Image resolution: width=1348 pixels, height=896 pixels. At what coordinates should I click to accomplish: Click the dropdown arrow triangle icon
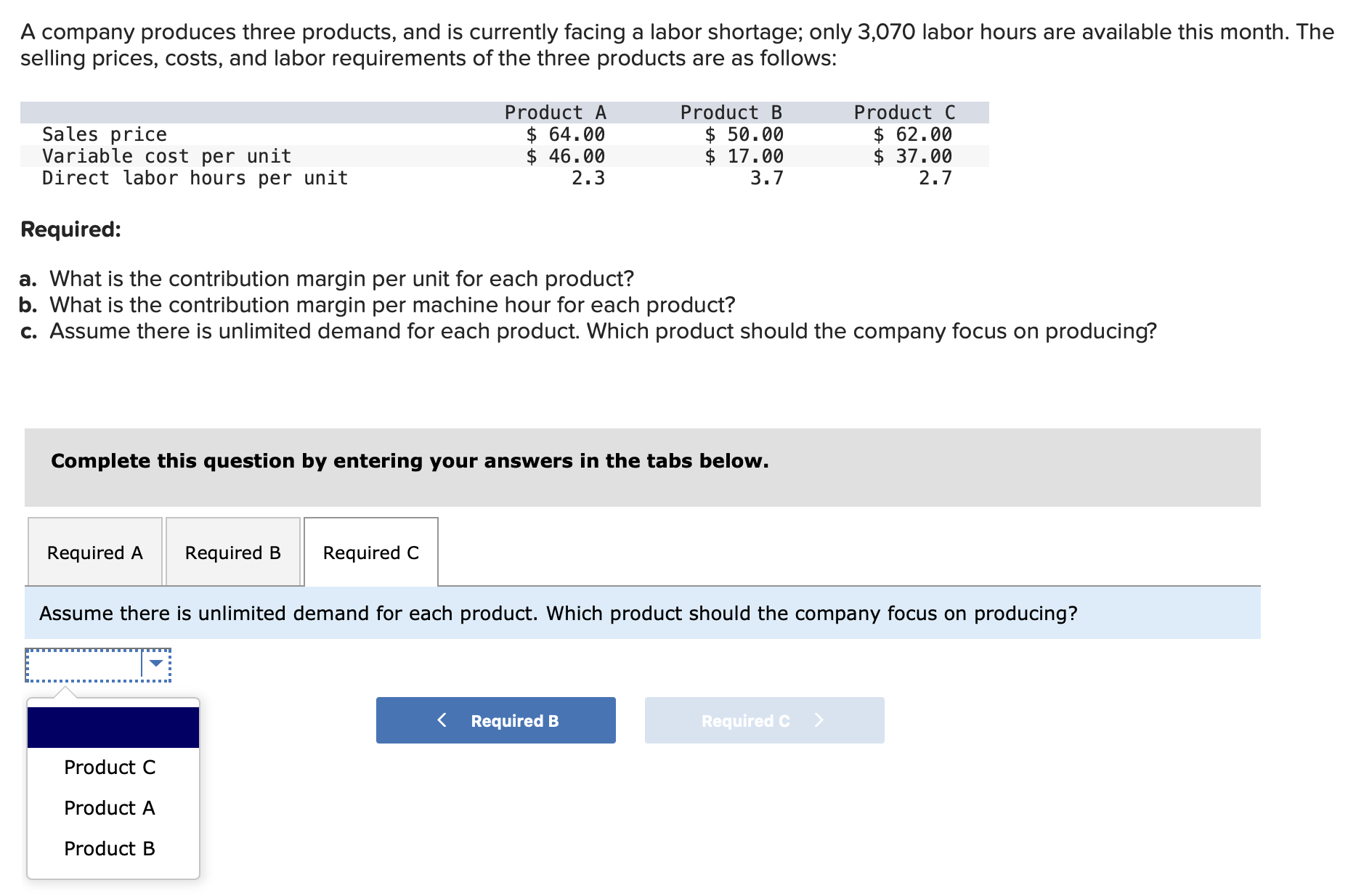[x=155, y=663]
